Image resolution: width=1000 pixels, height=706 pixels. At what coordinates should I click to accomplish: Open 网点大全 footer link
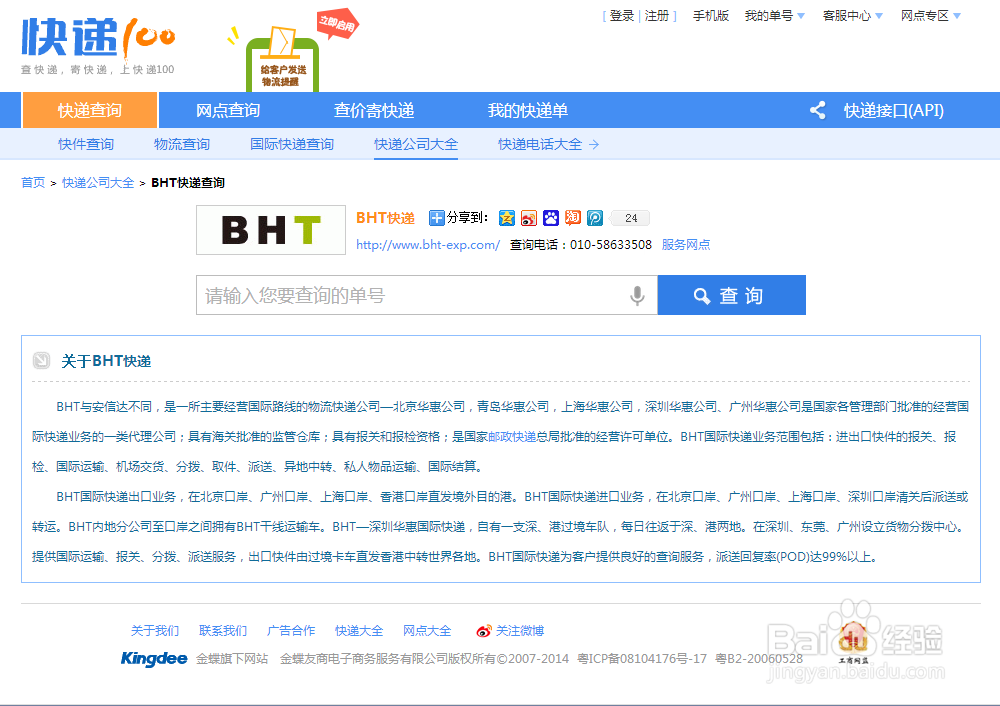point(427,631)
